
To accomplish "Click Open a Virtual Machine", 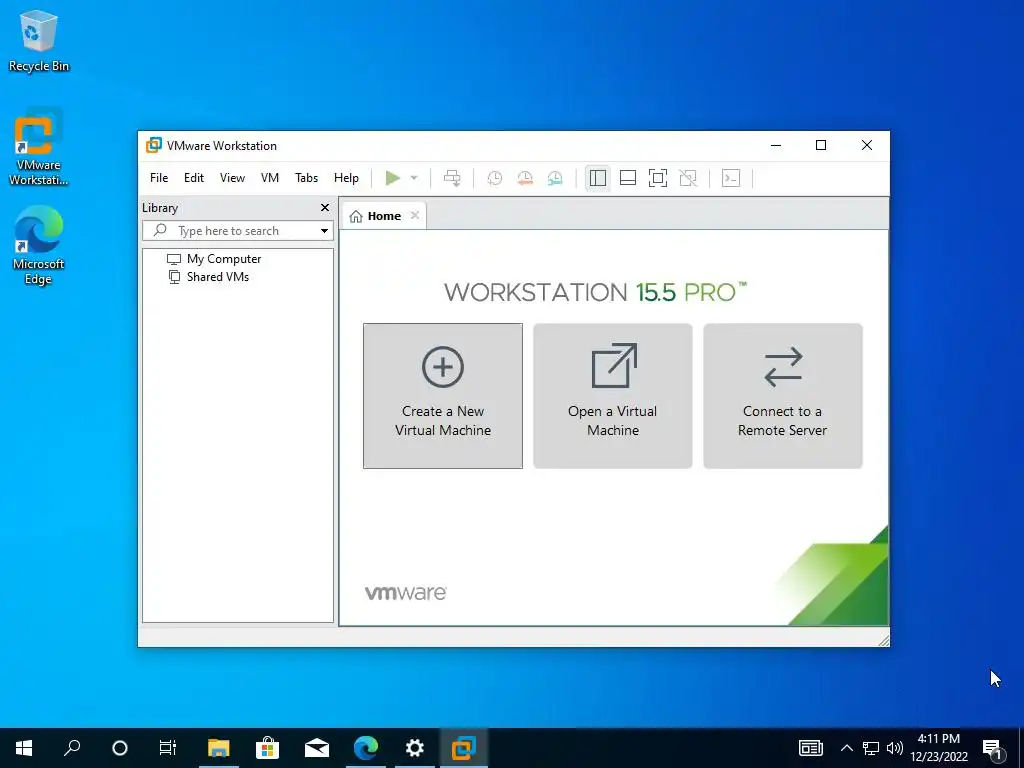I will coord(613,396).
